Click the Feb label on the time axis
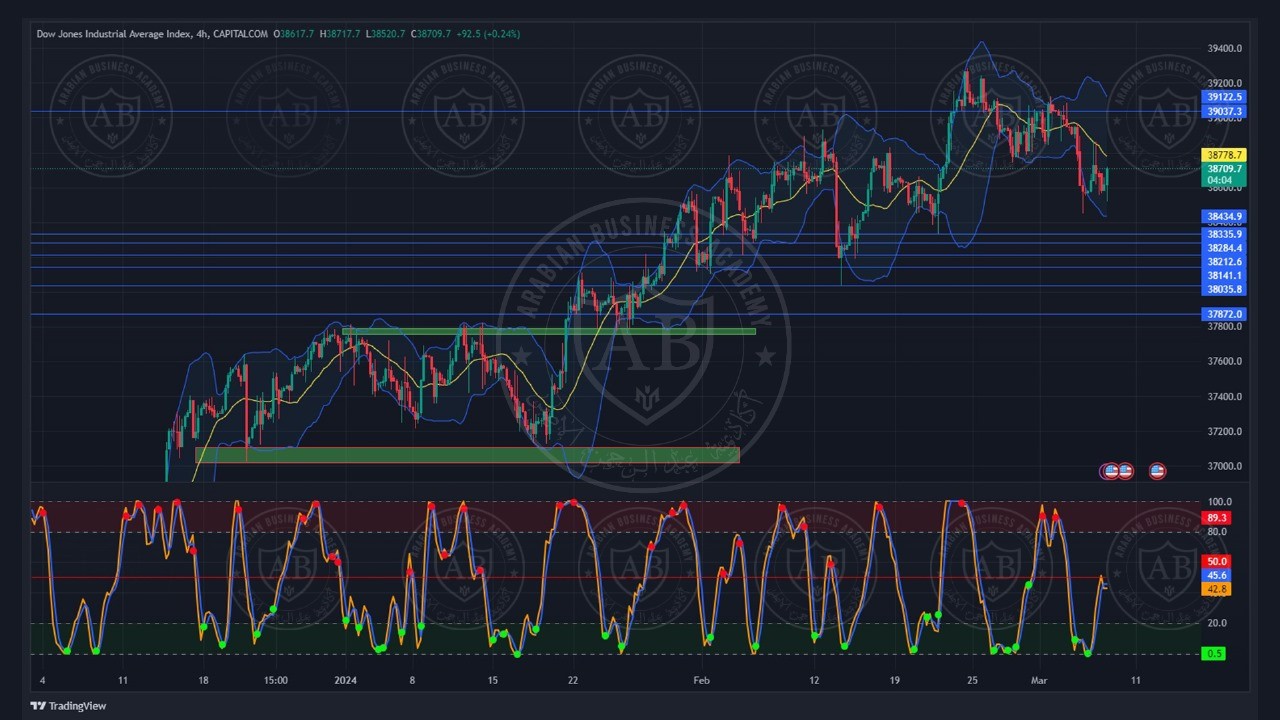The height and width of the screenshot is (720, 1280). click(701, 681)
